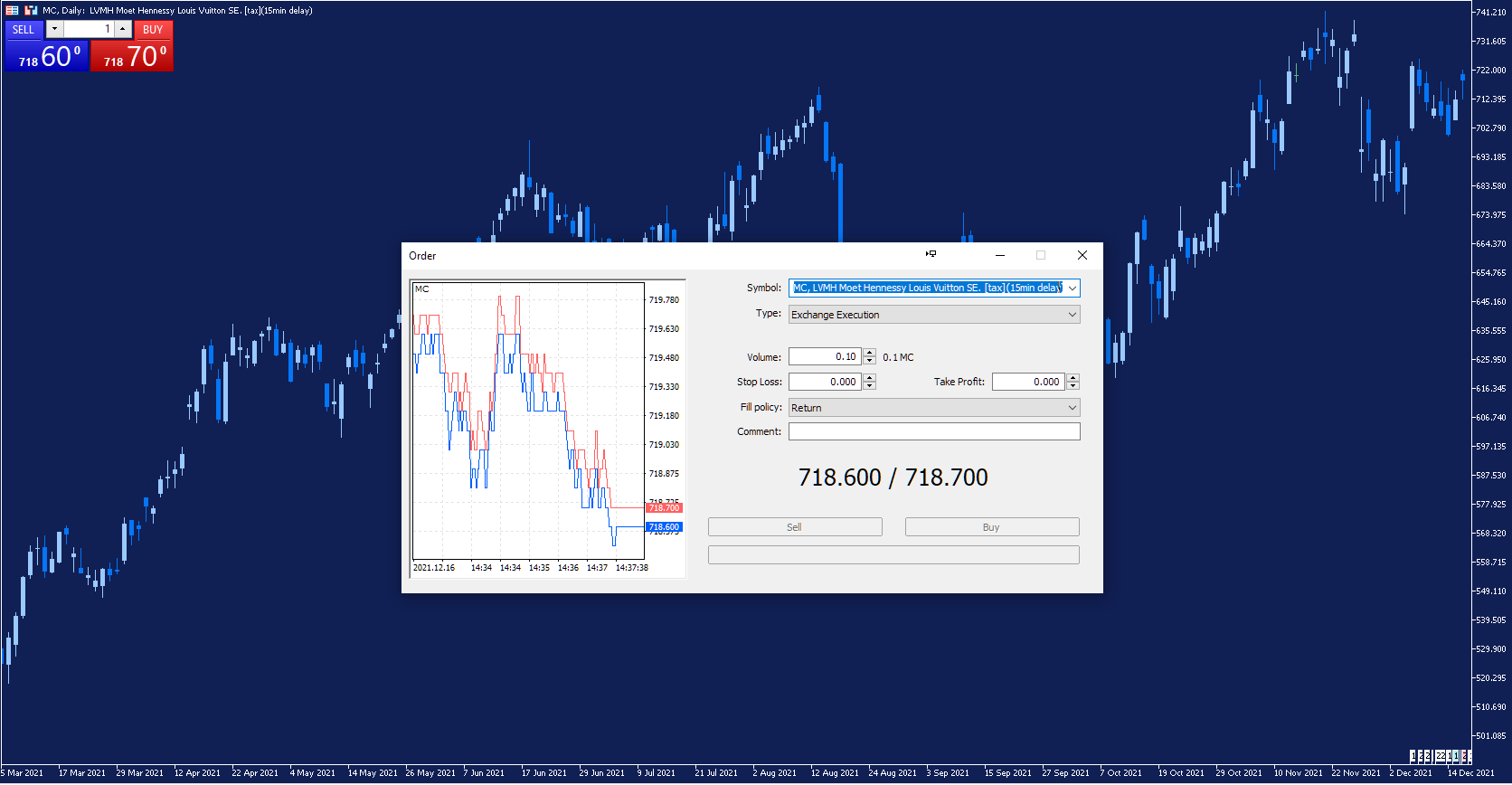Viewport: 1512px width, 785px height.
Task: Click the Take Profit input field
Action: (x=1028, y=382)
